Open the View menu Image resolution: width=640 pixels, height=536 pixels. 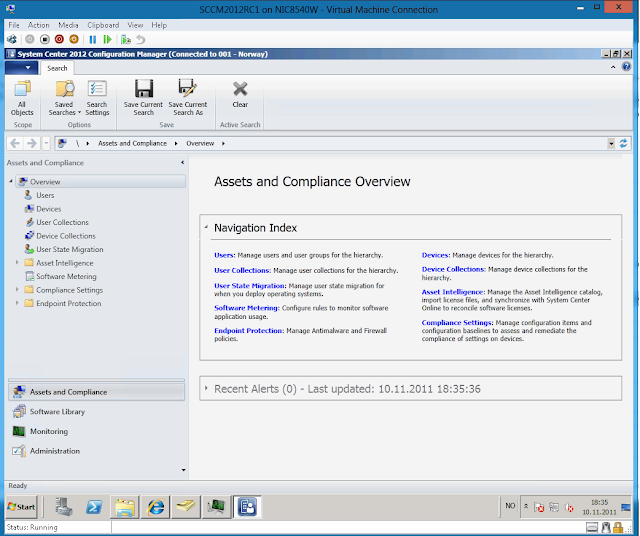tap(135, 25)
